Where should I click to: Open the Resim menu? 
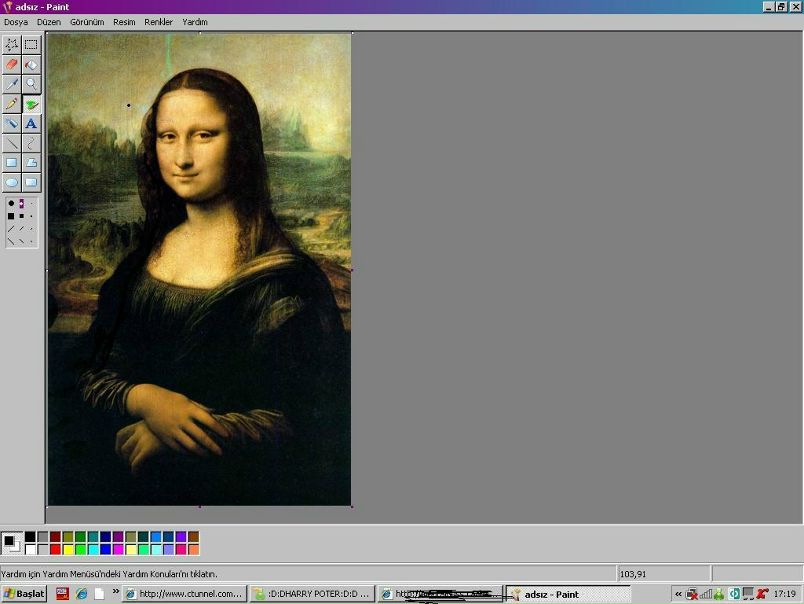point(124,22)
